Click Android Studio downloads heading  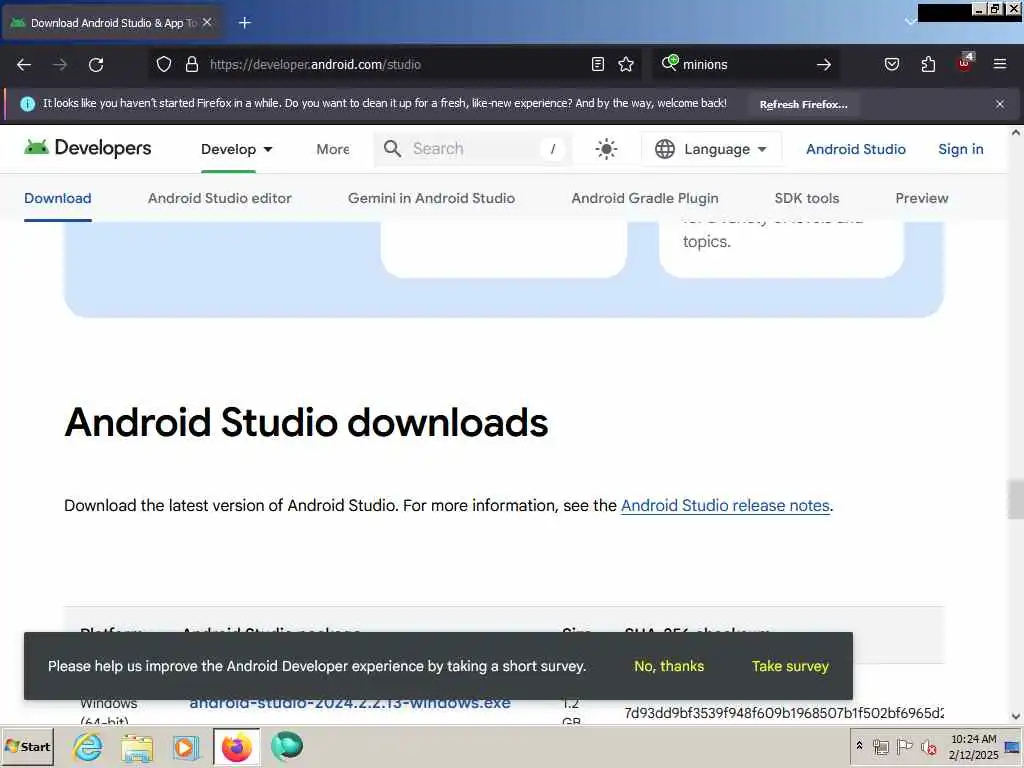click(306, 422)
